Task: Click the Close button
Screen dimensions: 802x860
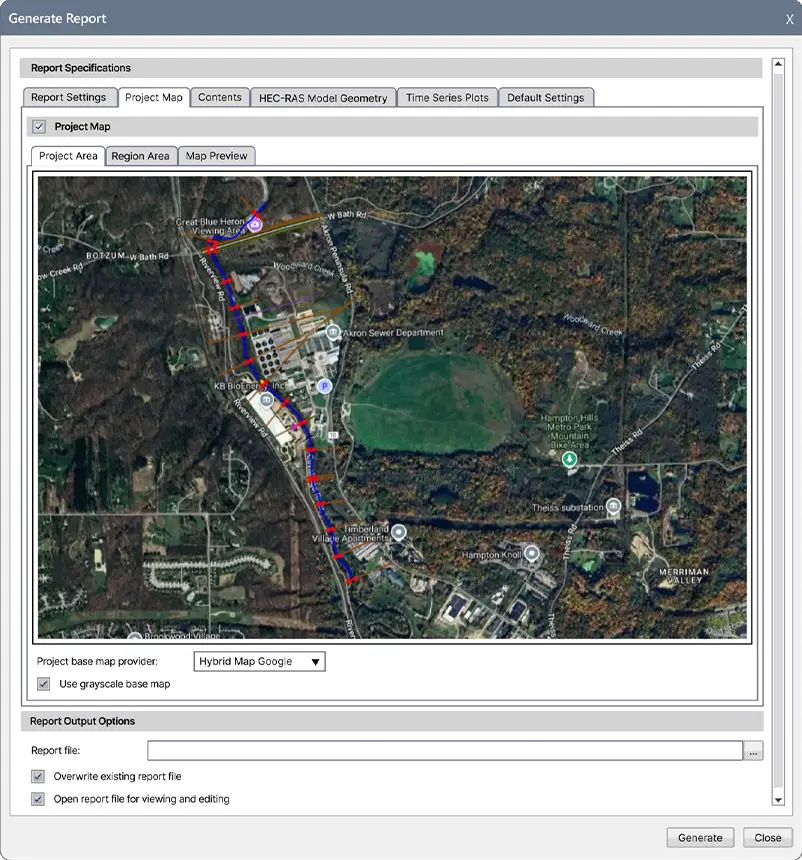Action: pyautogui.click(x=768, y=838)
